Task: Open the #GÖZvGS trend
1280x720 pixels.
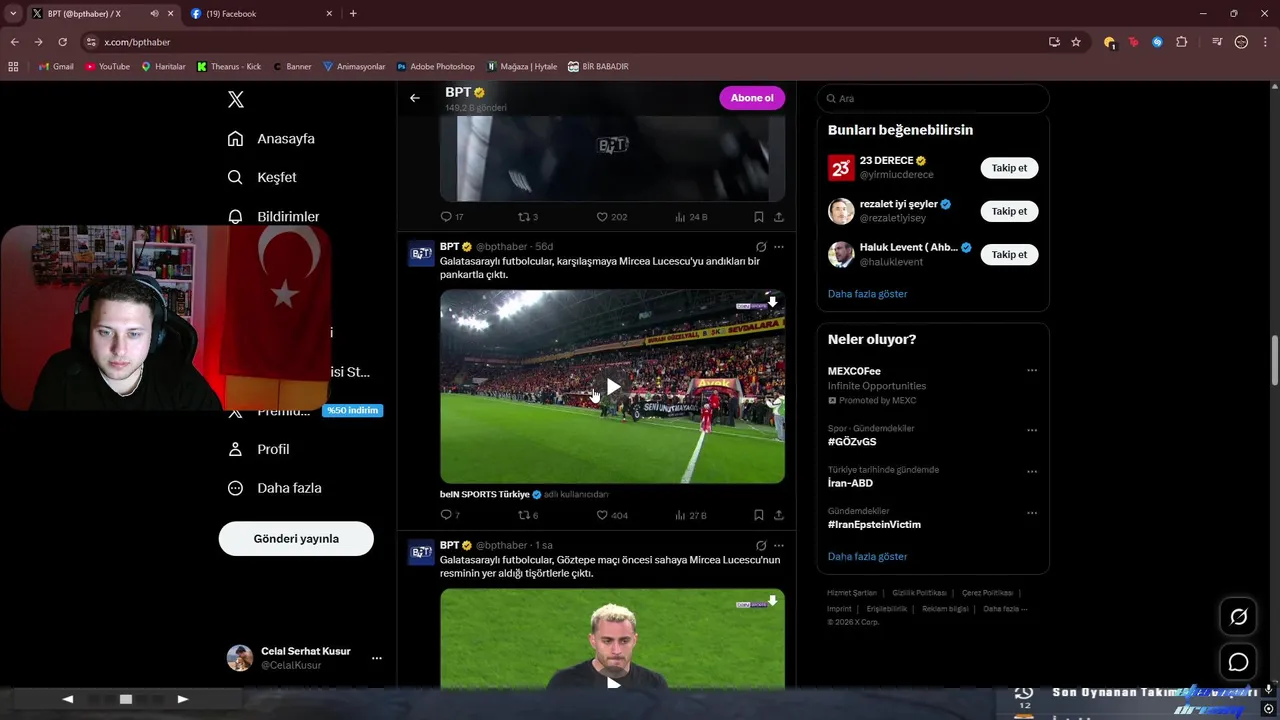Action: (852, 442)
